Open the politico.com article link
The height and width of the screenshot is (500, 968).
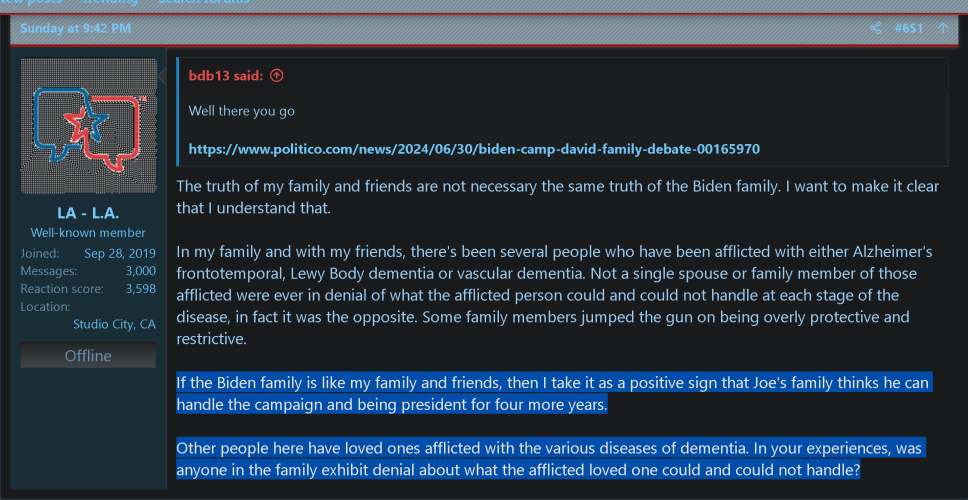(474, 149)
